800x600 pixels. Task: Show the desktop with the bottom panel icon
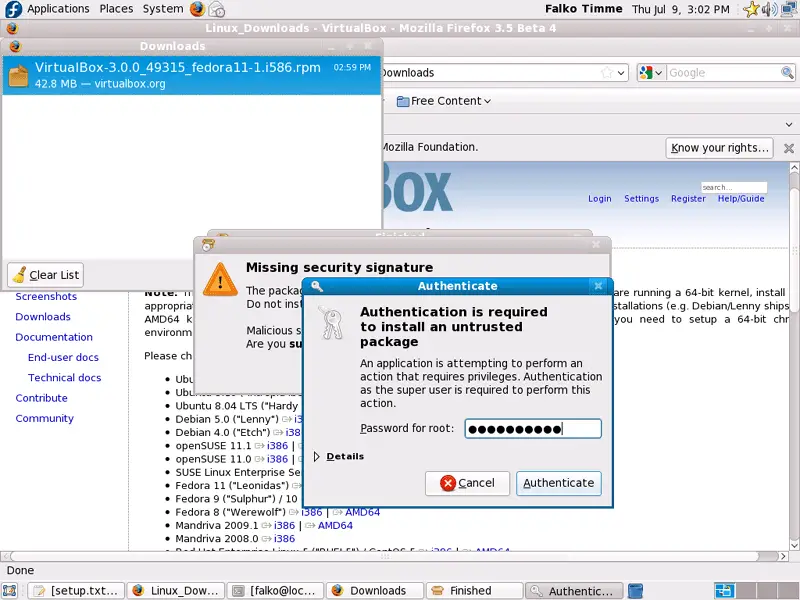10,591
